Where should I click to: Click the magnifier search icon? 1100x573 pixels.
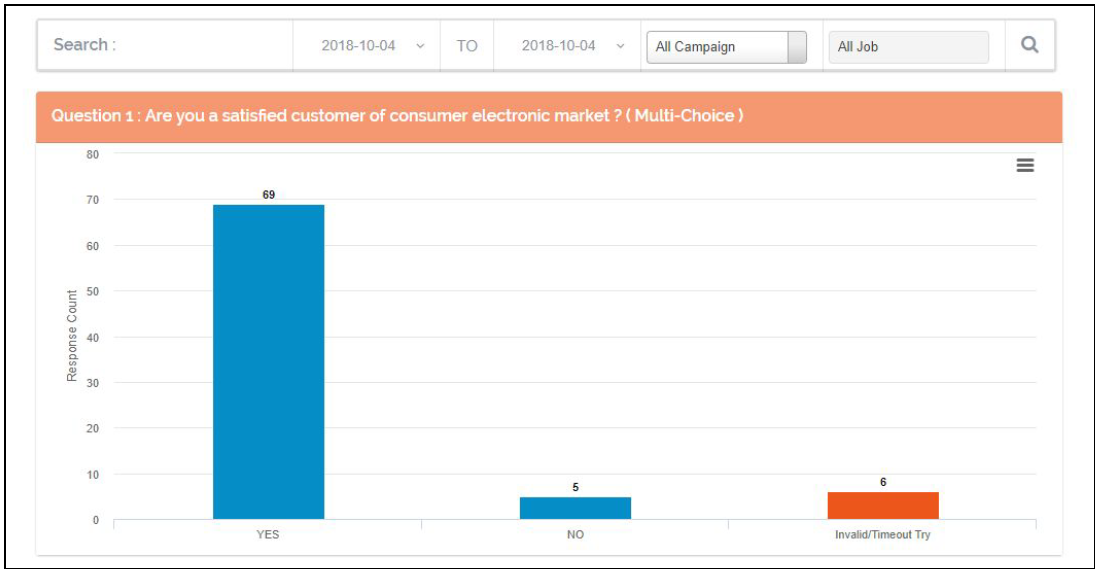point(1029,46)
